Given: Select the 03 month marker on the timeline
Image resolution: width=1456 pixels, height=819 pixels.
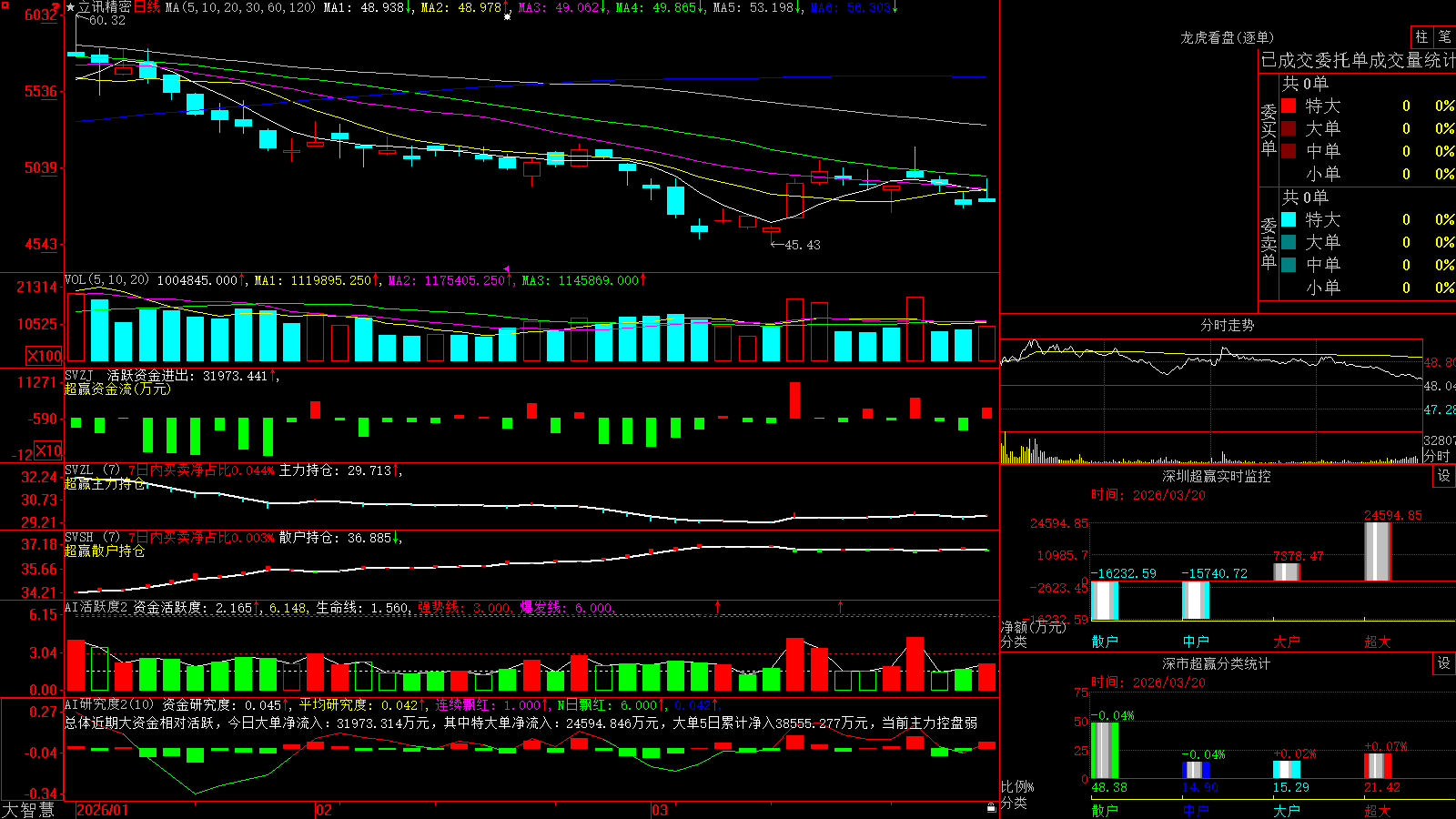Looking at the screenshot, I should [660, 810].
